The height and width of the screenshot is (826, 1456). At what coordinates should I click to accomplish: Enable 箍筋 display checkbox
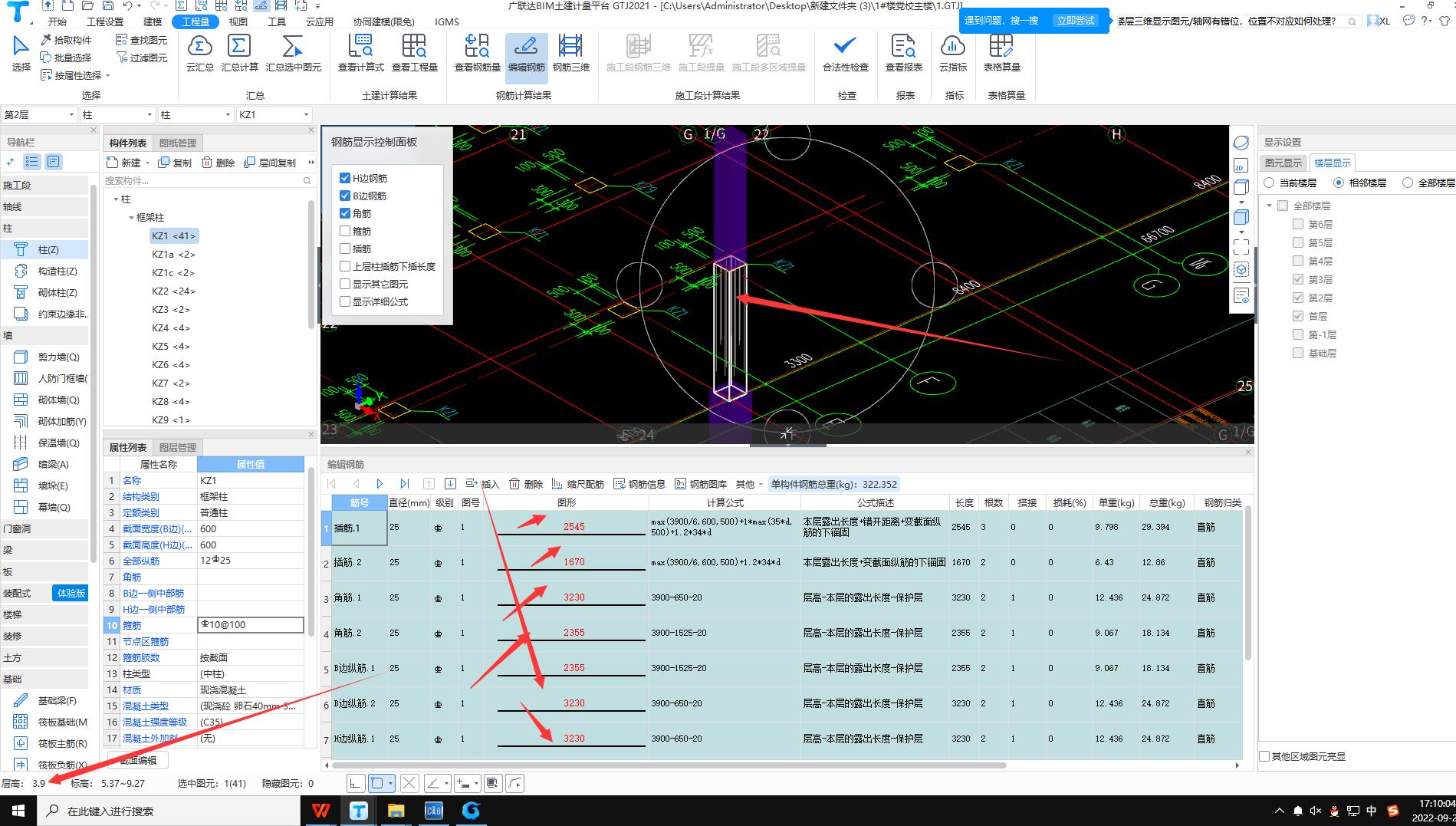tap(345, 231)
